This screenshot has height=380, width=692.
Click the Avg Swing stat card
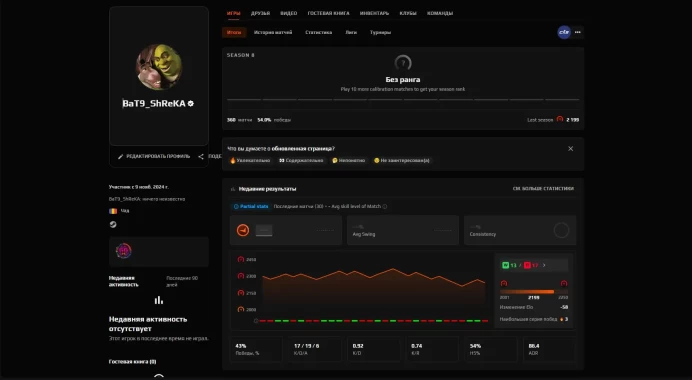pos(402,230)
